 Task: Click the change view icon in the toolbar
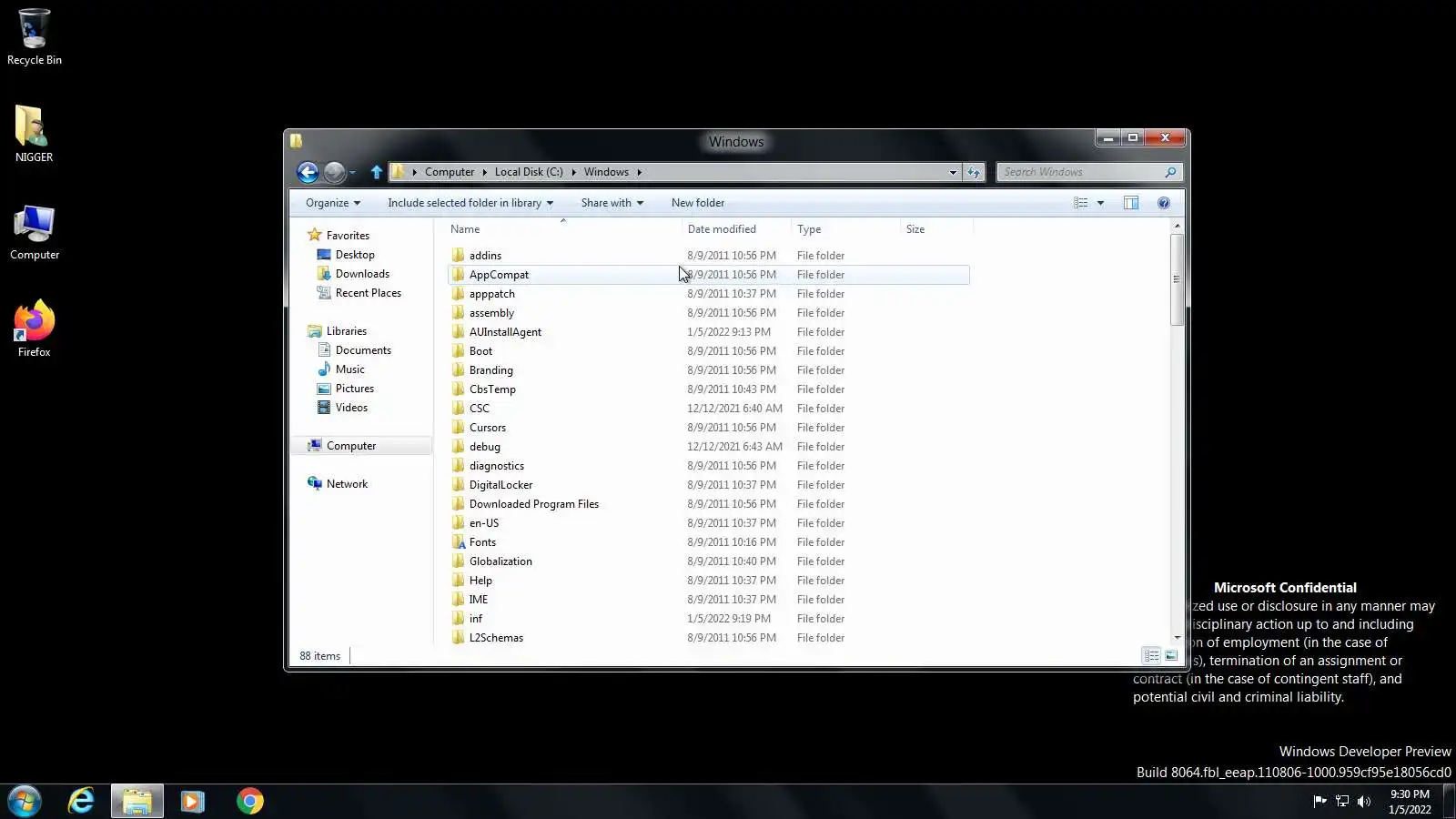(1080, 203)
